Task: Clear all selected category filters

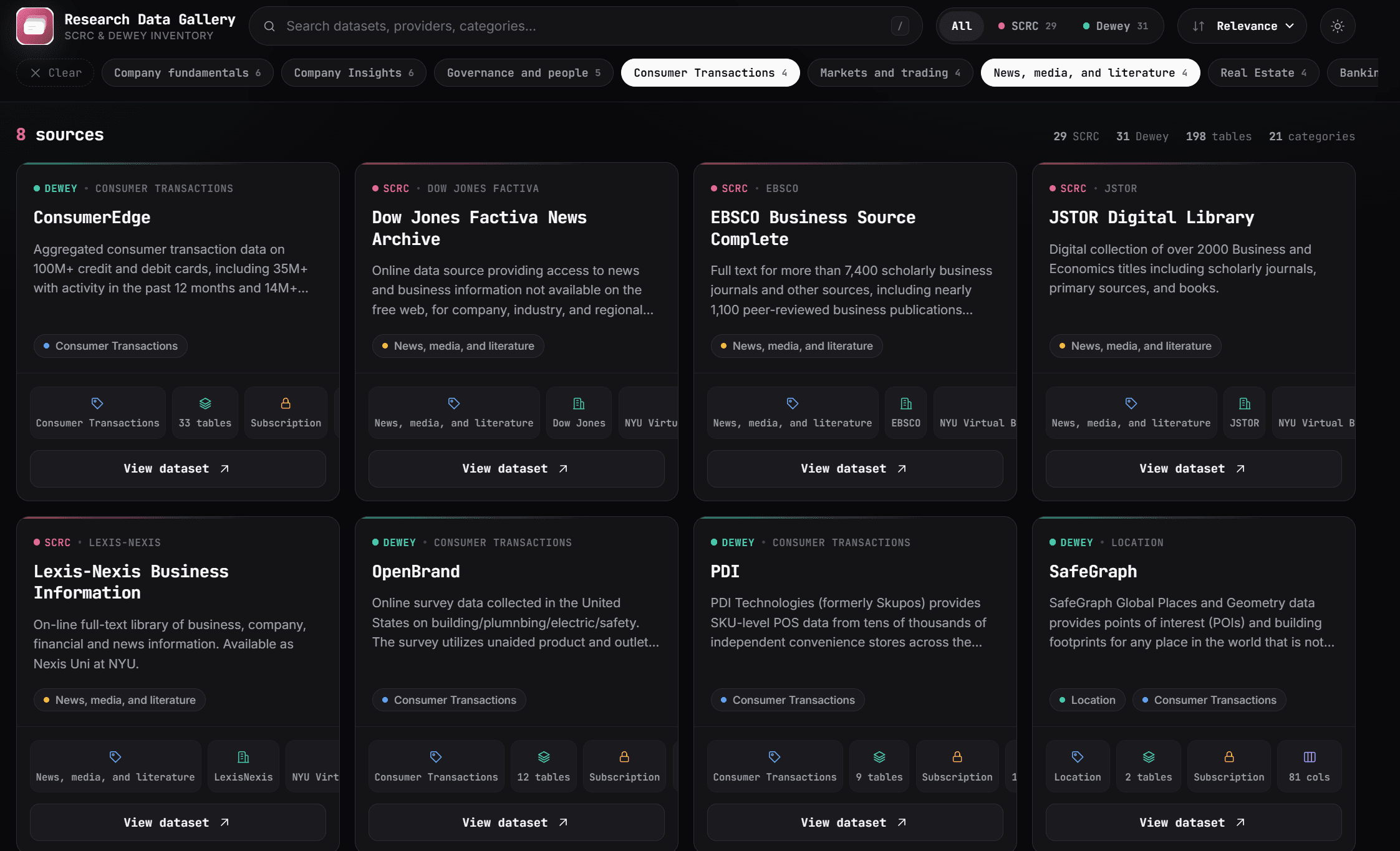Action: [x=56, y=73]
